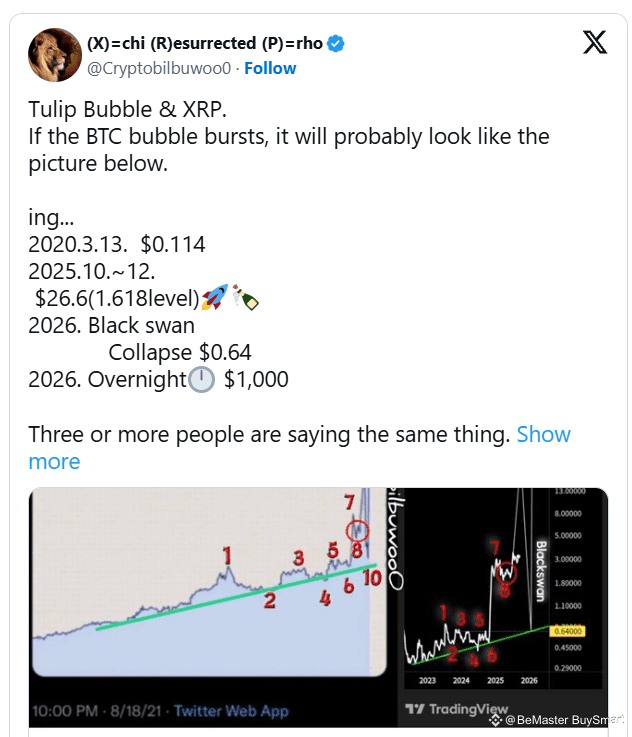Image resolution: width=632 pixels, height=737 pixels.
Task: Click the blue verified badge
Action: click(x=336, y=43)
